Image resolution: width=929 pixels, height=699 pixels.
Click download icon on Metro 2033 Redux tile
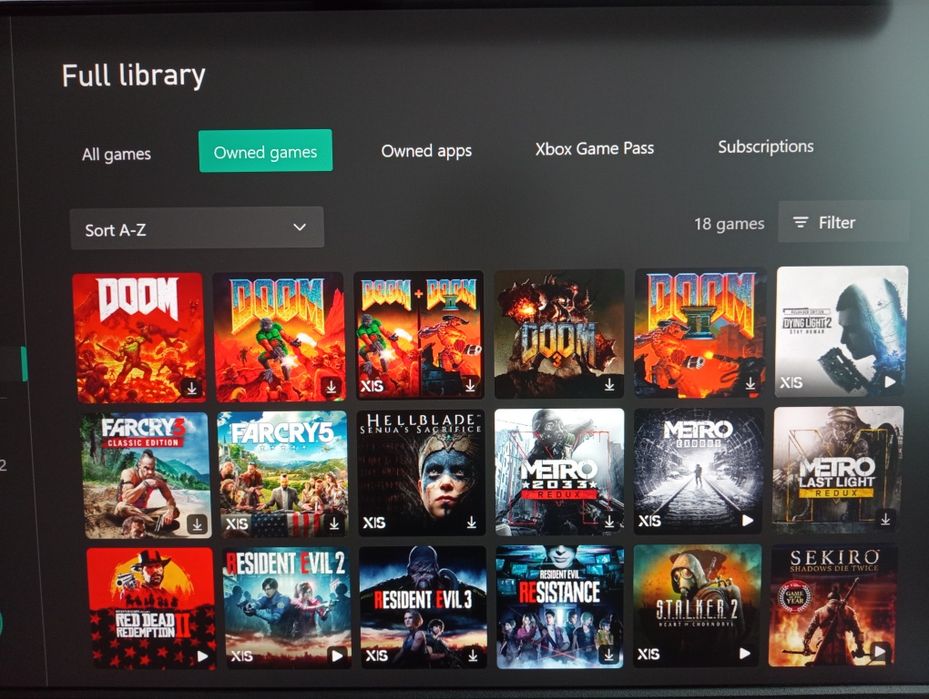click(610, 522)
